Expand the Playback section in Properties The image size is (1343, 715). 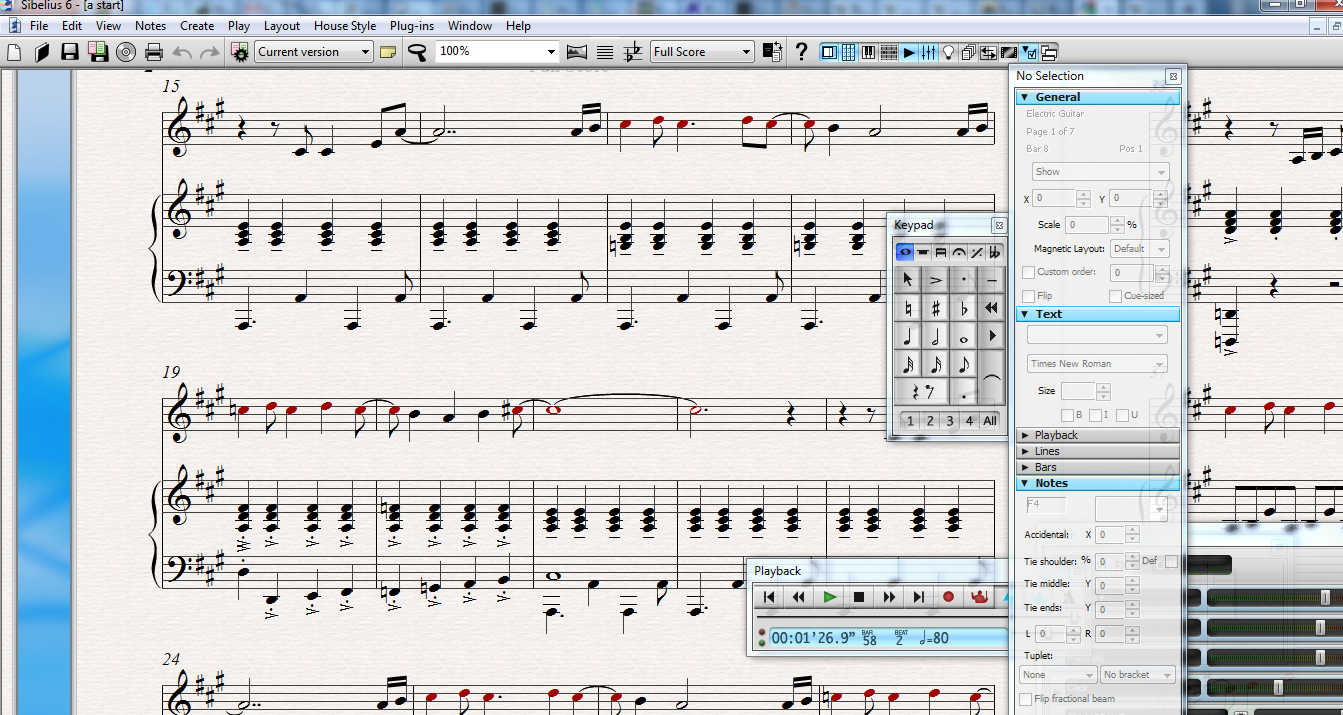click(1055, 435)
